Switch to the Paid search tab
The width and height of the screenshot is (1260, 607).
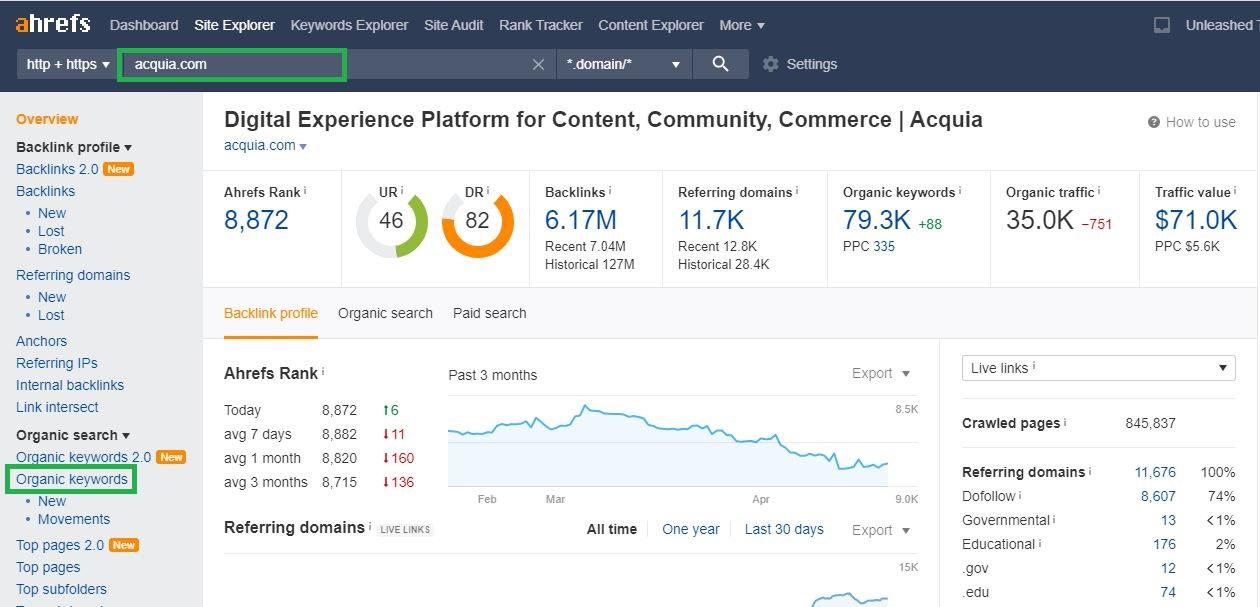(x=489, y=313)
